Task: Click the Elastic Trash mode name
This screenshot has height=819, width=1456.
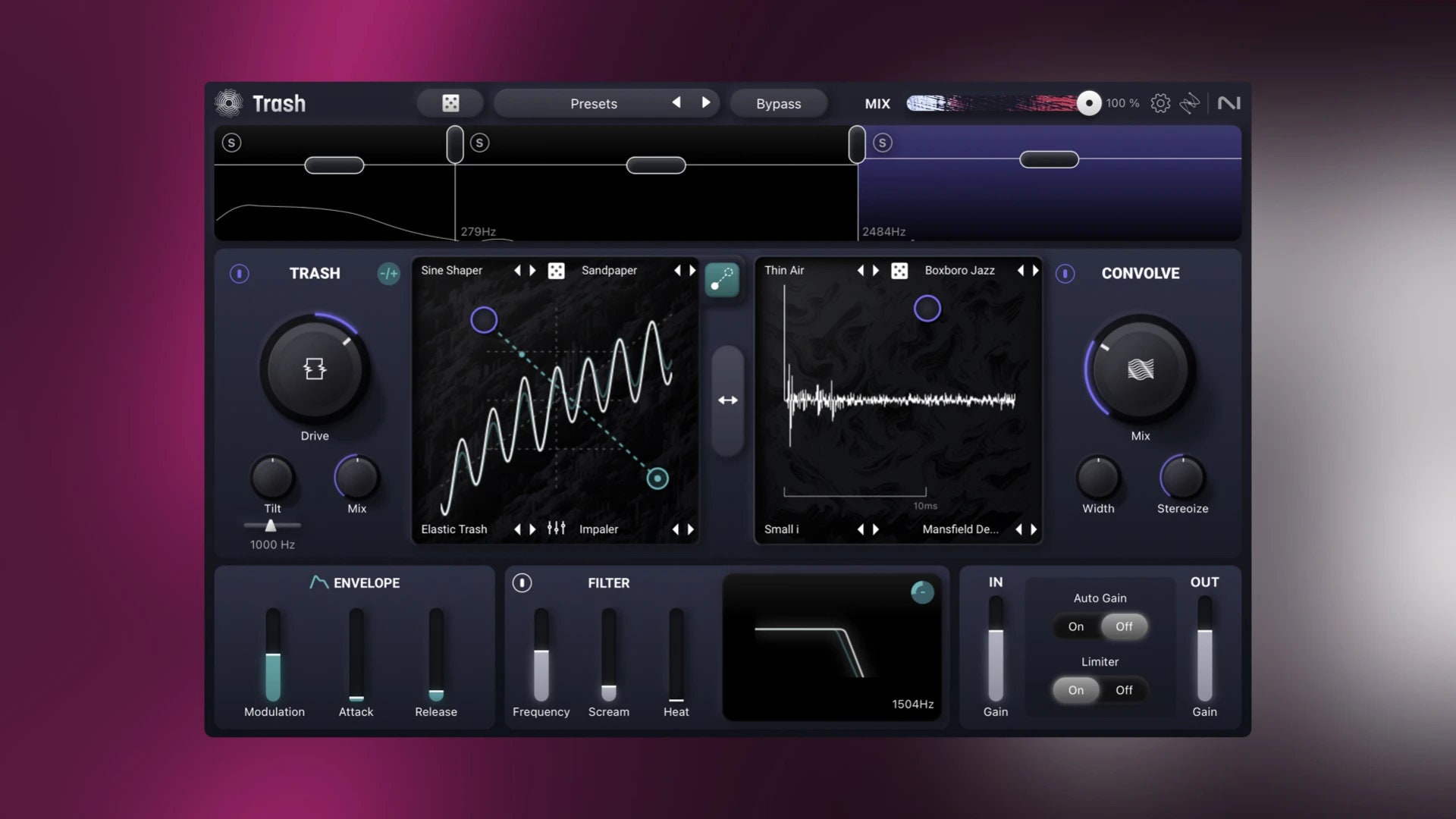Action: tap(453, 529)
